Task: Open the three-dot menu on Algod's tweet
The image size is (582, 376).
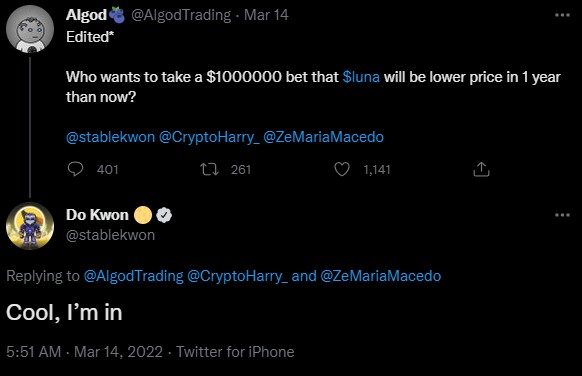Action: (562, 15)
